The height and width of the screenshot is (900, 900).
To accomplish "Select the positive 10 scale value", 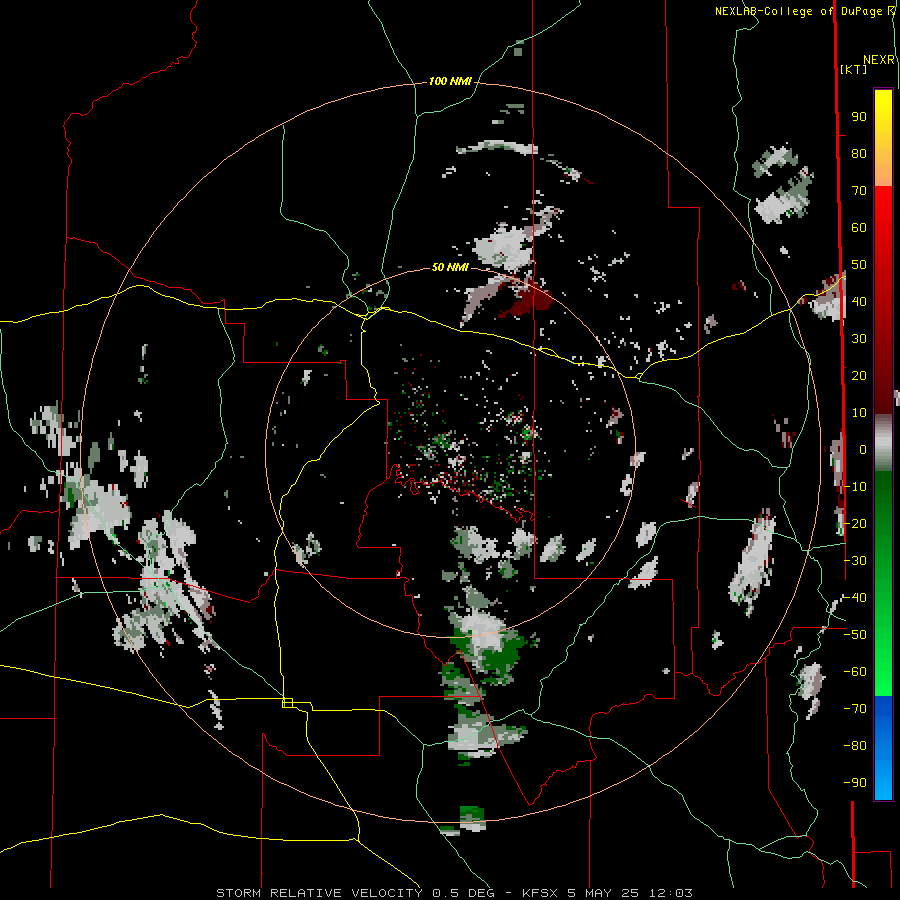I will point(859,413).
